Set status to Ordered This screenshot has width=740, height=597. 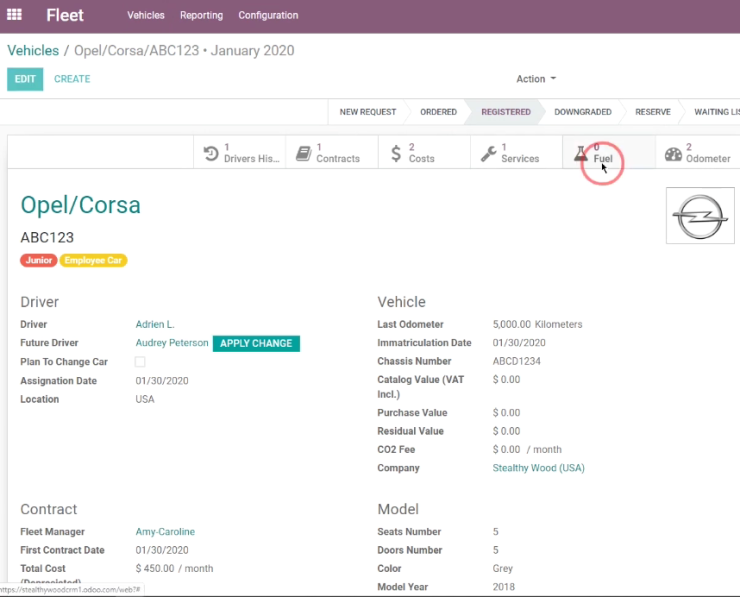438,112
